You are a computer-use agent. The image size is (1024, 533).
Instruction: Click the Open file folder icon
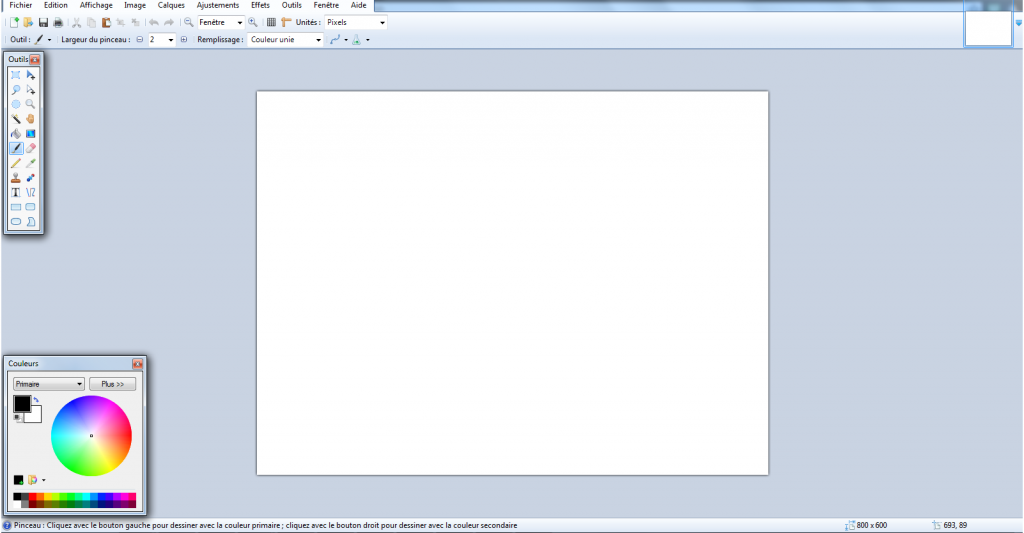(28, 22)
